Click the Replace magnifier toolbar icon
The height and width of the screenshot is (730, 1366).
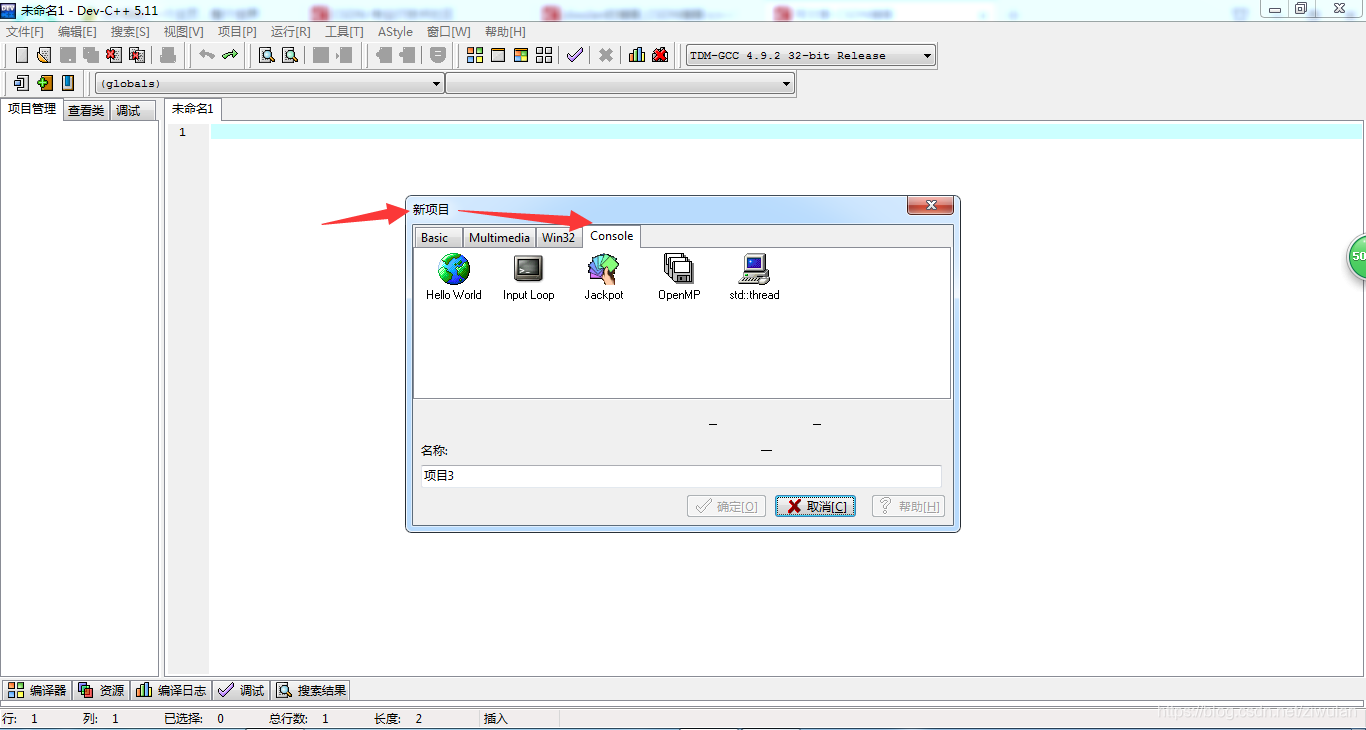[x=290, y=55]
